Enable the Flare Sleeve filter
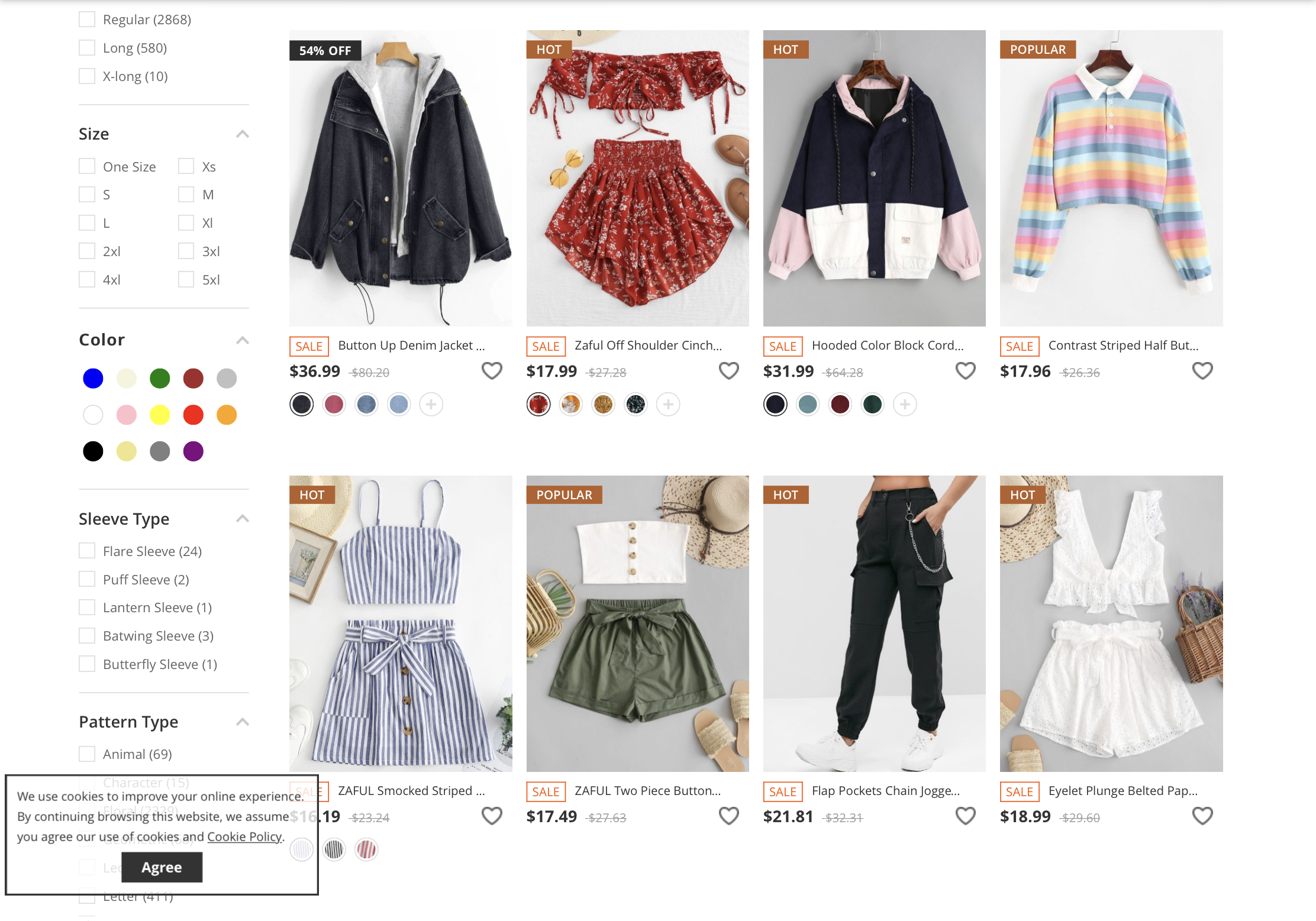The width and height of the screenshot is (1316, 921). coord(87,551)
